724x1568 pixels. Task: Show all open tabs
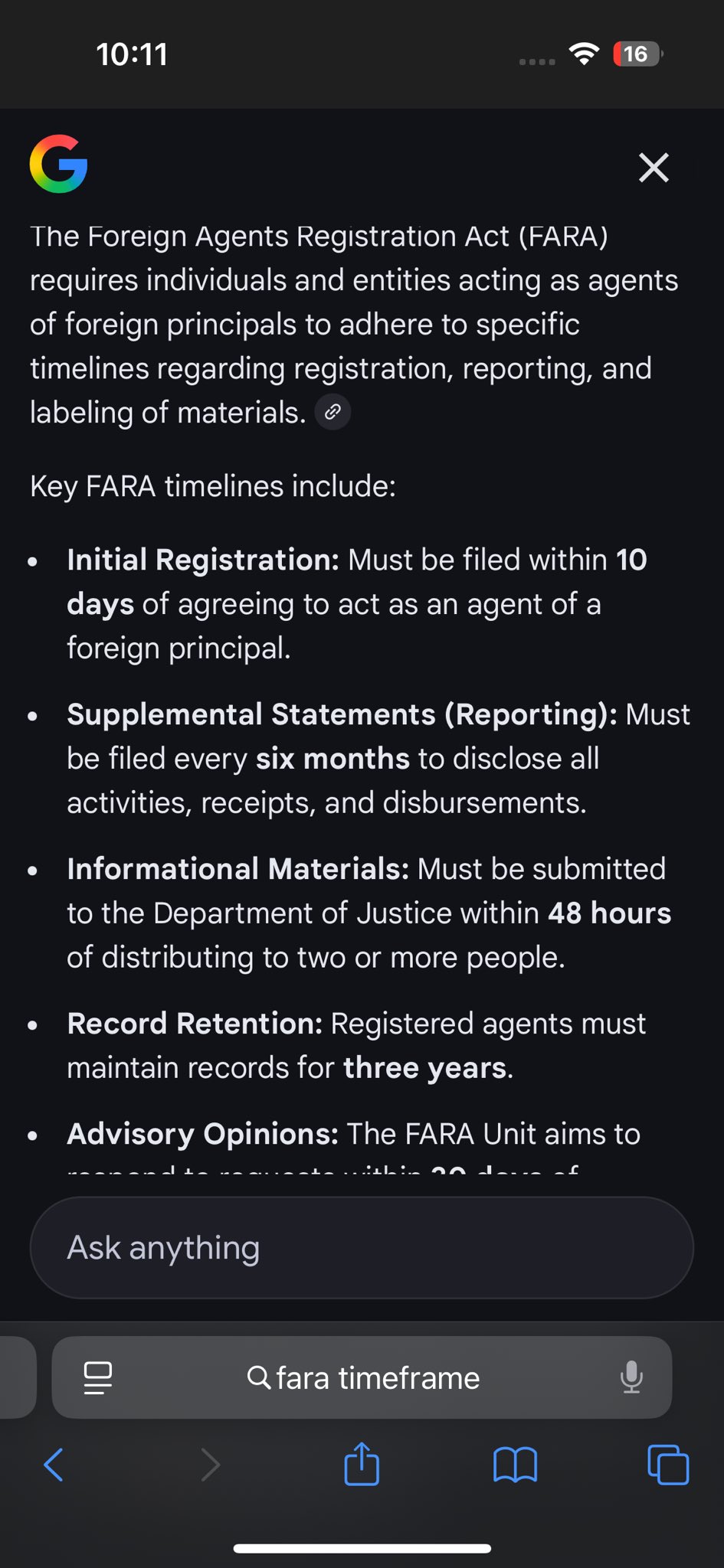pos(668,1465)
